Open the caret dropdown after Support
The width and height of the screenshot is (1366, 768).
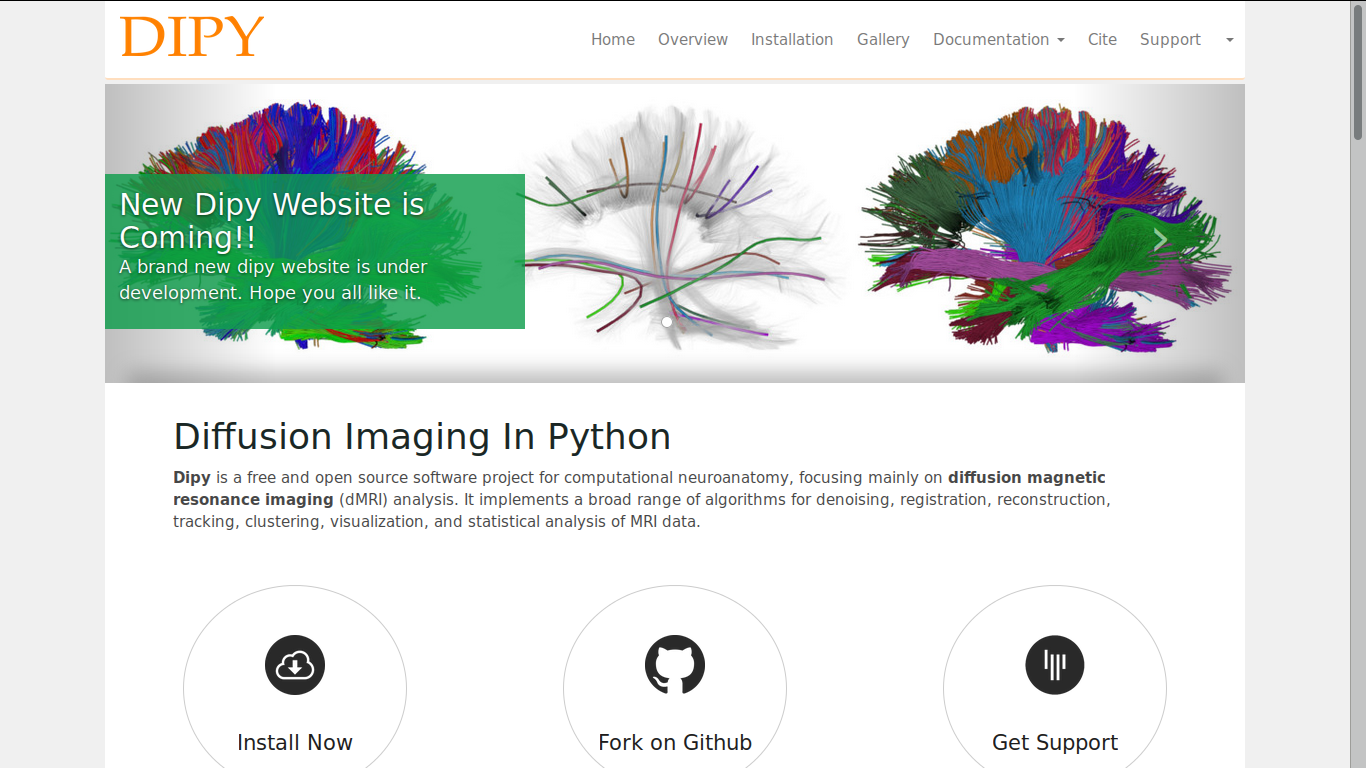(1229, 40)
